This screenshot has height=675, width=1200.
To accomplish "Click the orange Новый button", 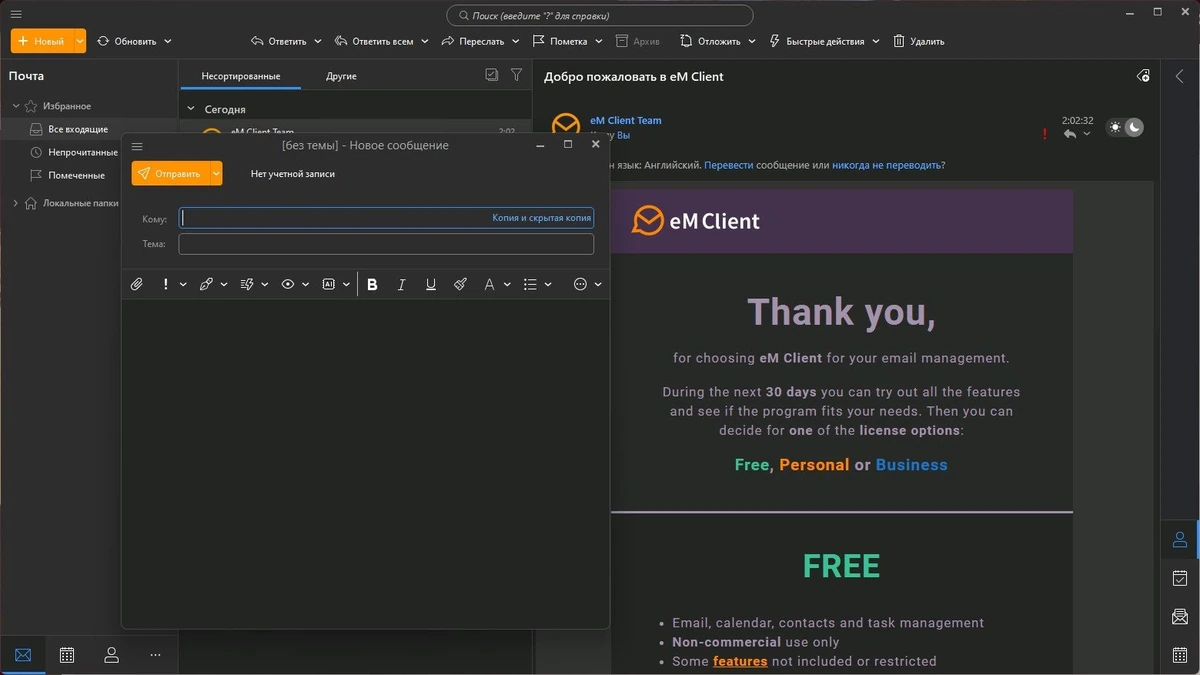I will (42, 41).
